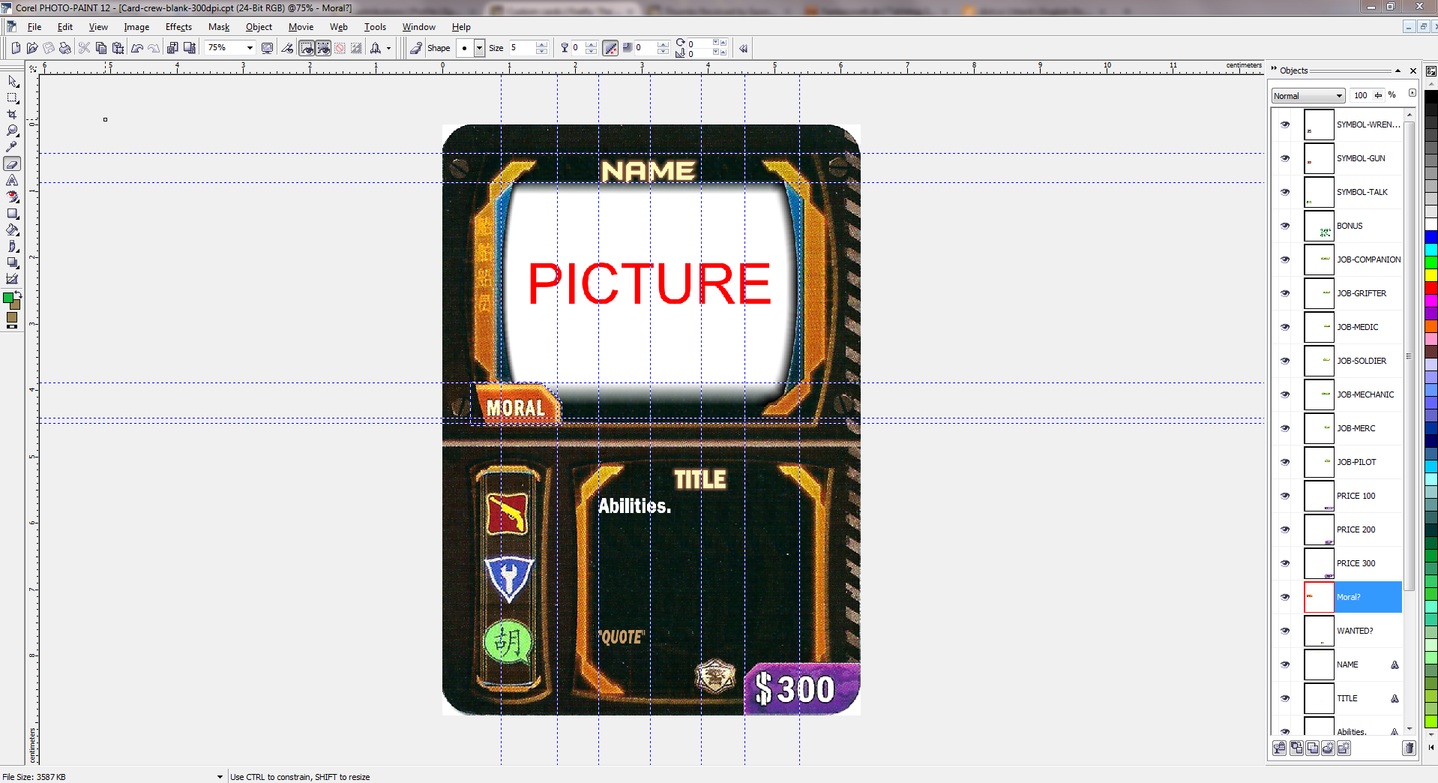
Task: Pick the red swatch in color palette
Action: [x=1431, y=288]
